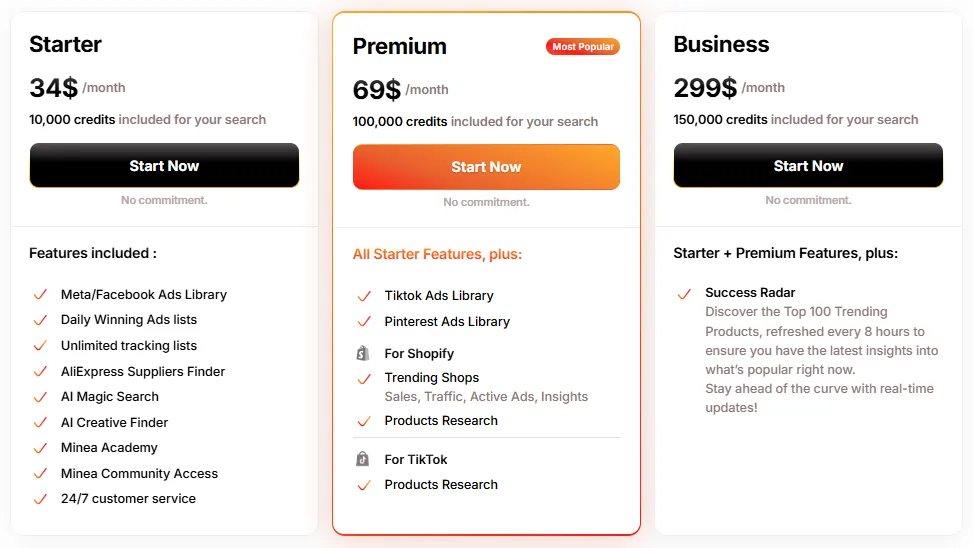Click checkmark beside 24/7 customer service
This screenshot has width=973, height=548.
click(x=40, y=499)
